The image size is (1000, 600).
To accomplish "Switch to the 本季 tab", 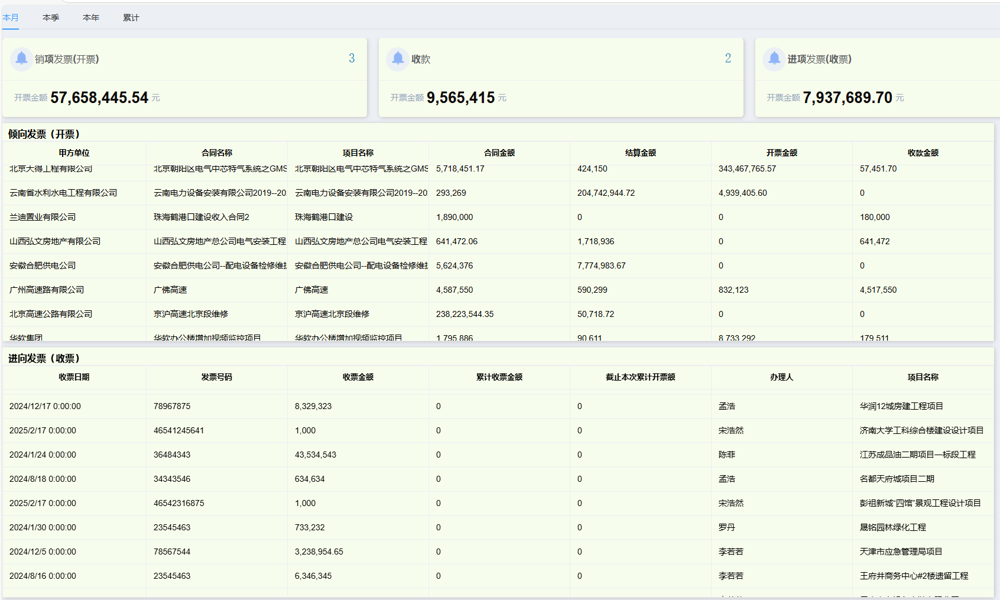I will [x=51, y=18].
